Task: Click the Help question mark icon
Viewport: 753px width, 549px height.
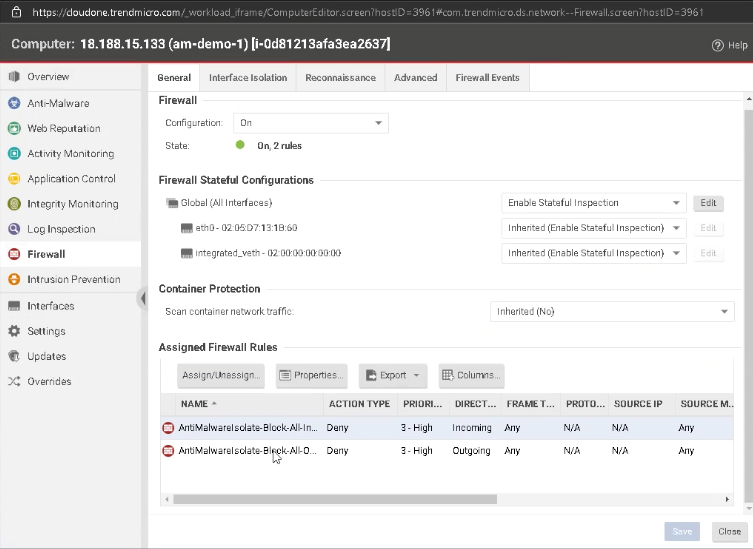Action: tap(717, 45)
